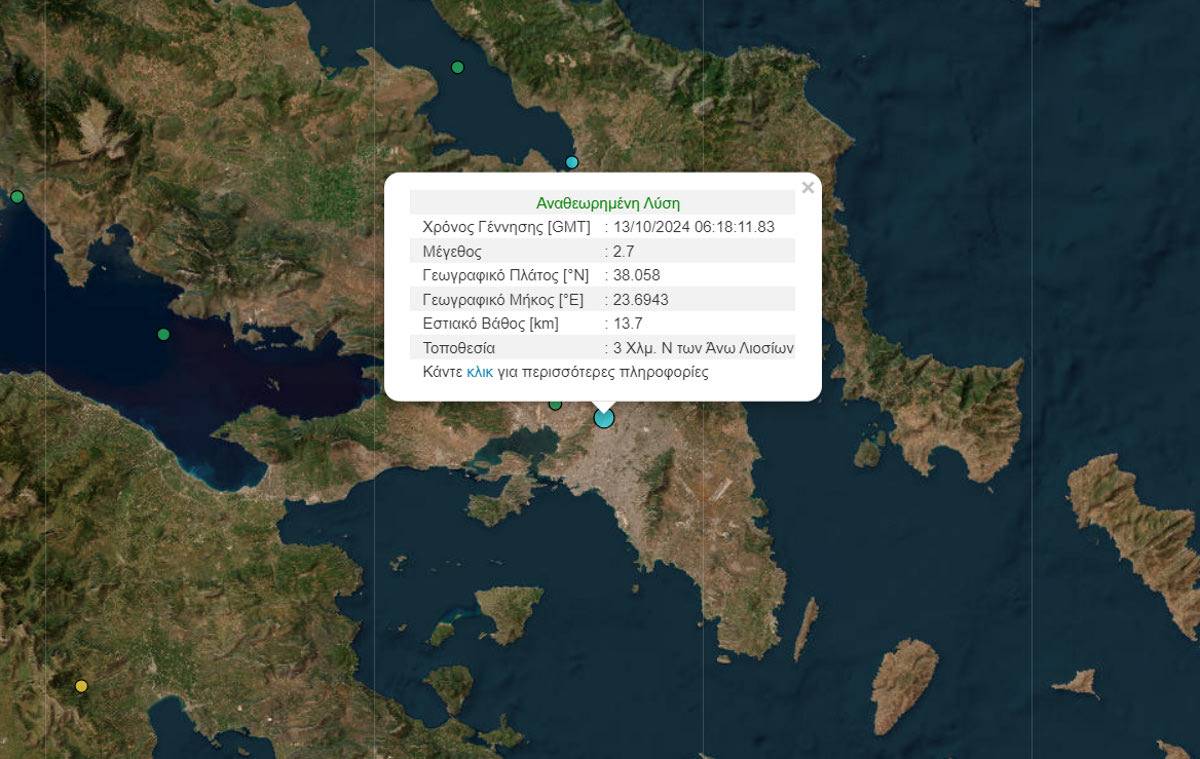
Task: Select the green marker in the northernmost gulf
Action: (x=458, y=68)
